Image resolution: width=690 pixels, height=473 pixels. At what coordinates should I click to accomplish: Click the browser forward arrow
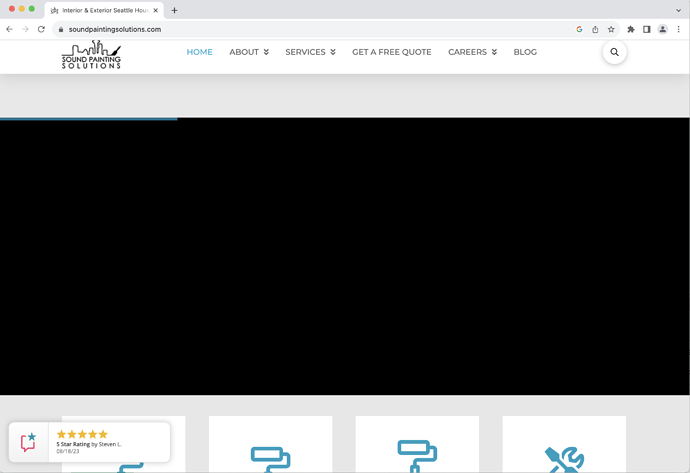point(25,29)
